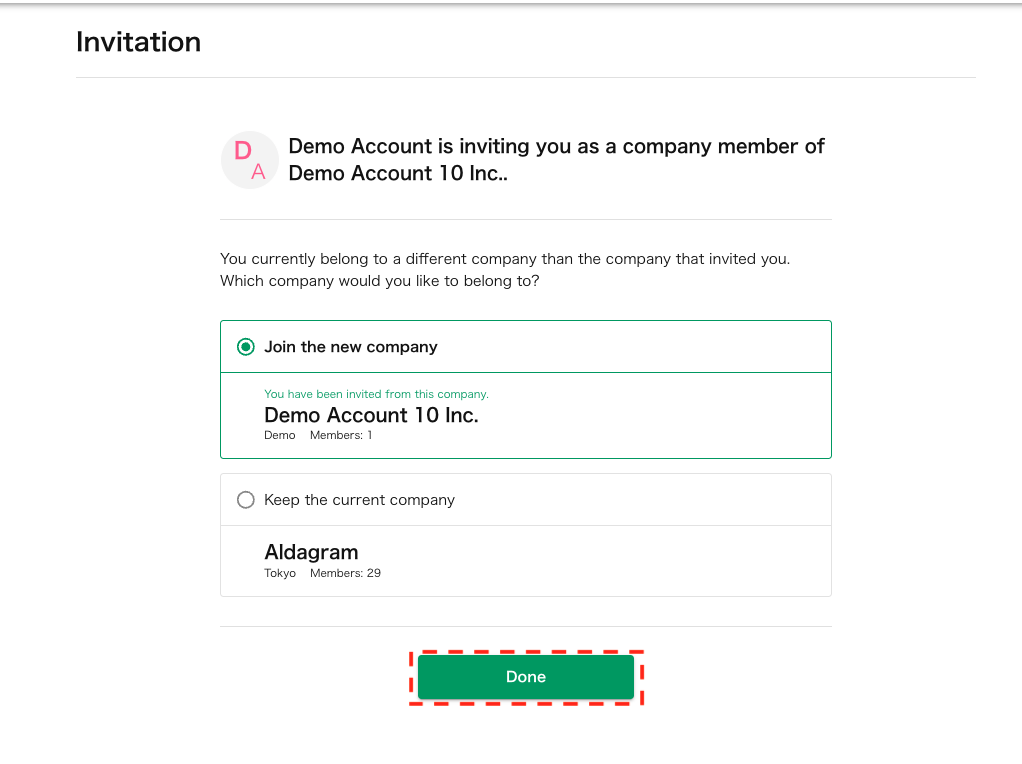Click the "Which company would you like" question text
Viewport: 1022px width, 764px height.
(x=380, y=281)
